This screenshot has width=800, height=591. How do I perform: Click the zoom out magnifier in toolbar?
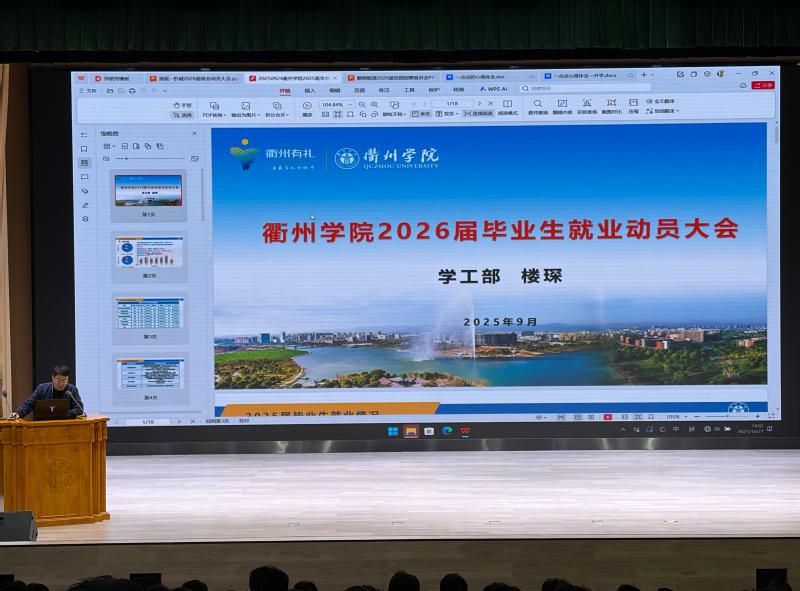(361, 104)
